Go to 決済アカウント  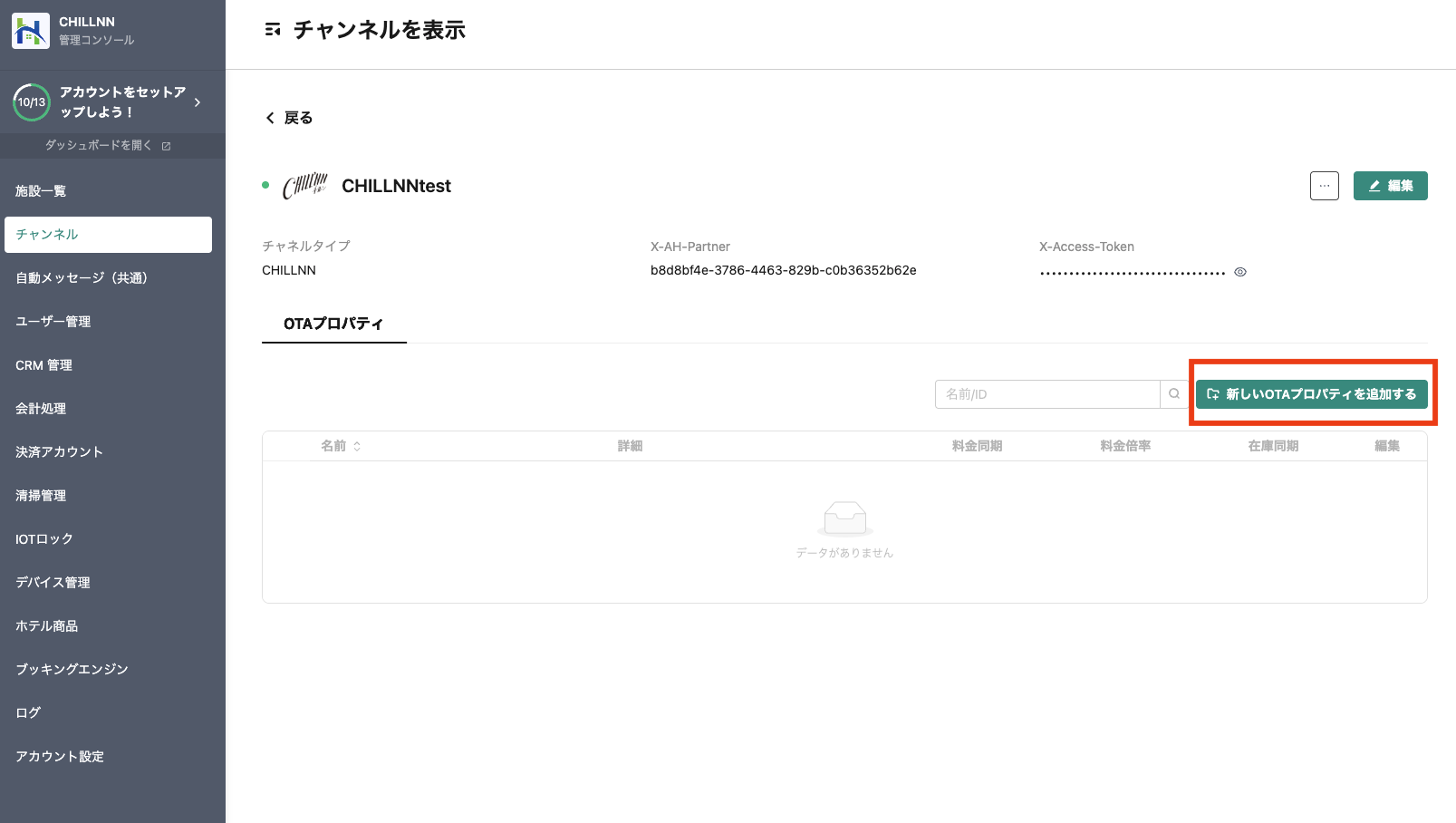[x=108, y=452]
